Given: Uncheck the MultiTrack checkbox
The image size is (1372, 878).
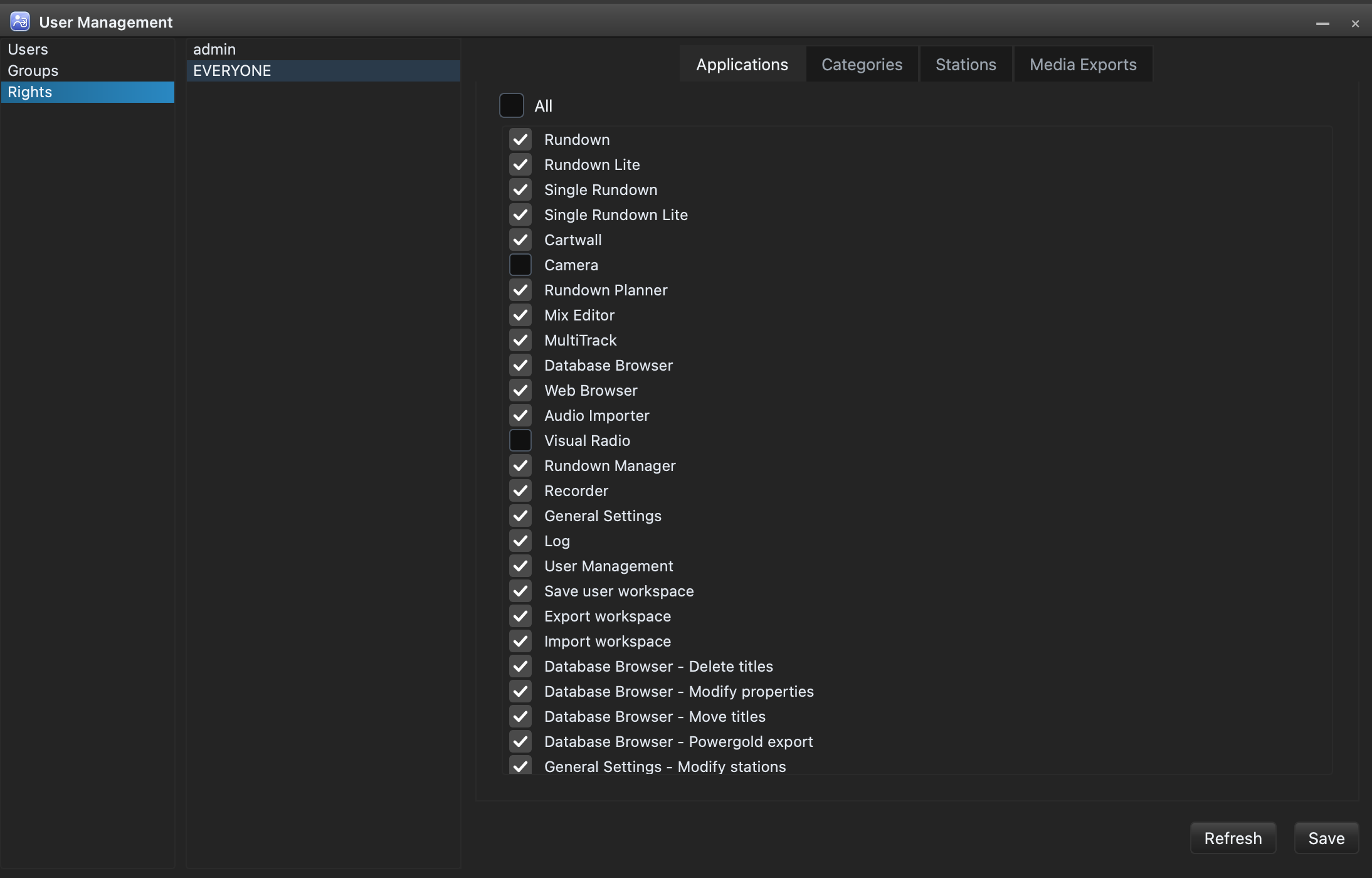Looking at the screenshot, I should click(x=520, y=341).
